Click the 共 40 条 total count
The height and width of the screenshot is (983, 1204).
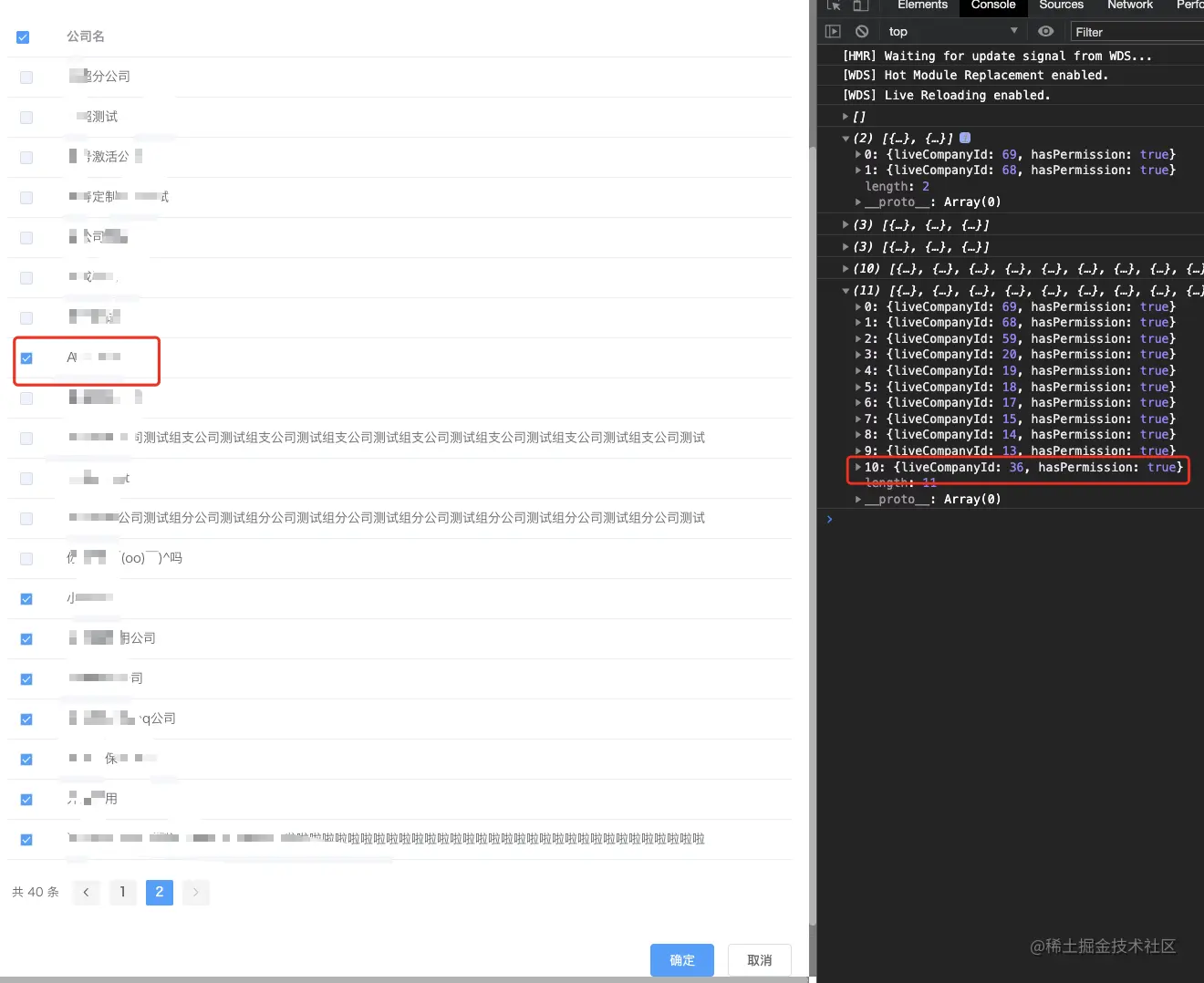coord(36,892)
